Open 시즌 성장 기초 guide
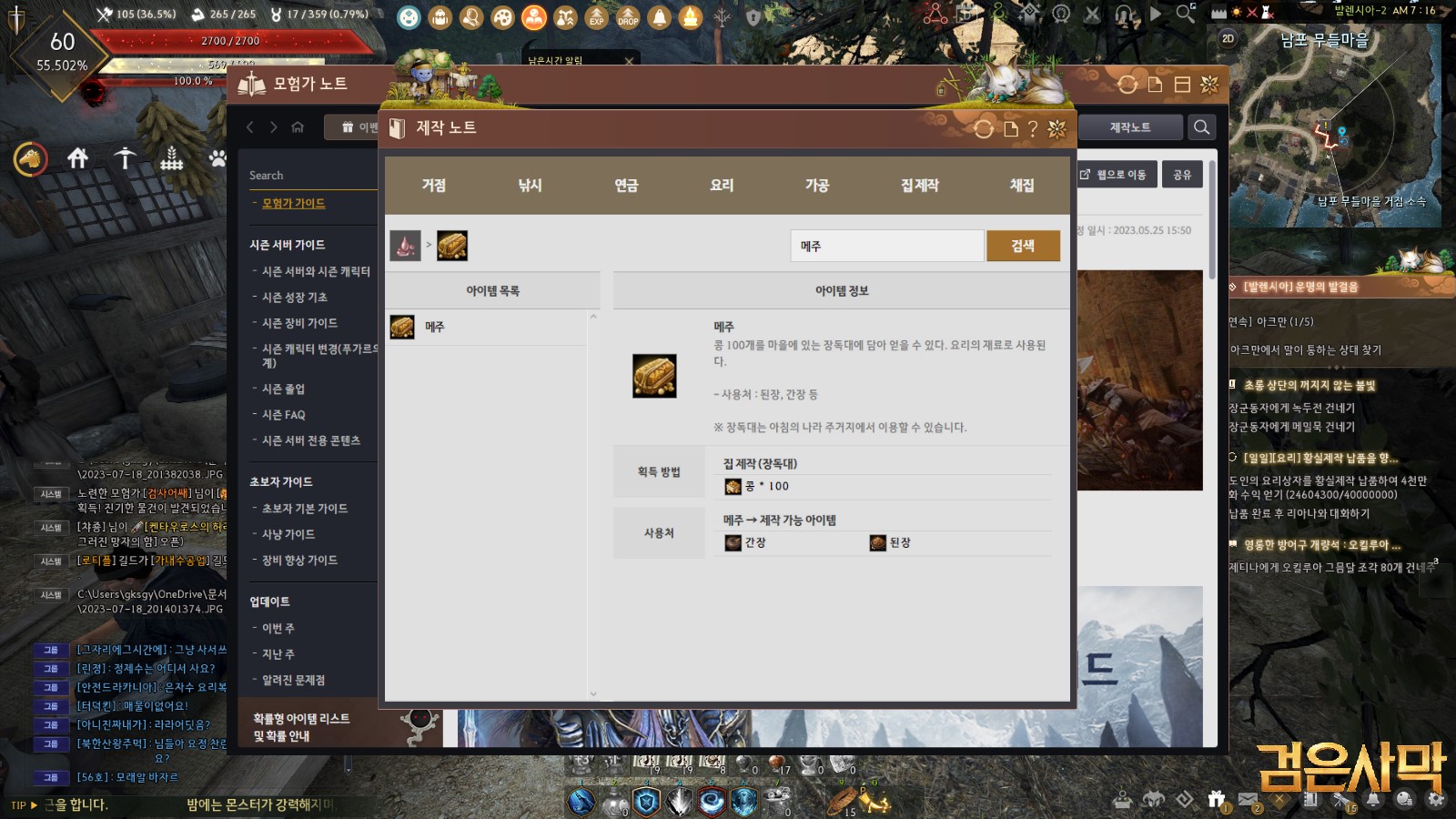 point(294,297)
